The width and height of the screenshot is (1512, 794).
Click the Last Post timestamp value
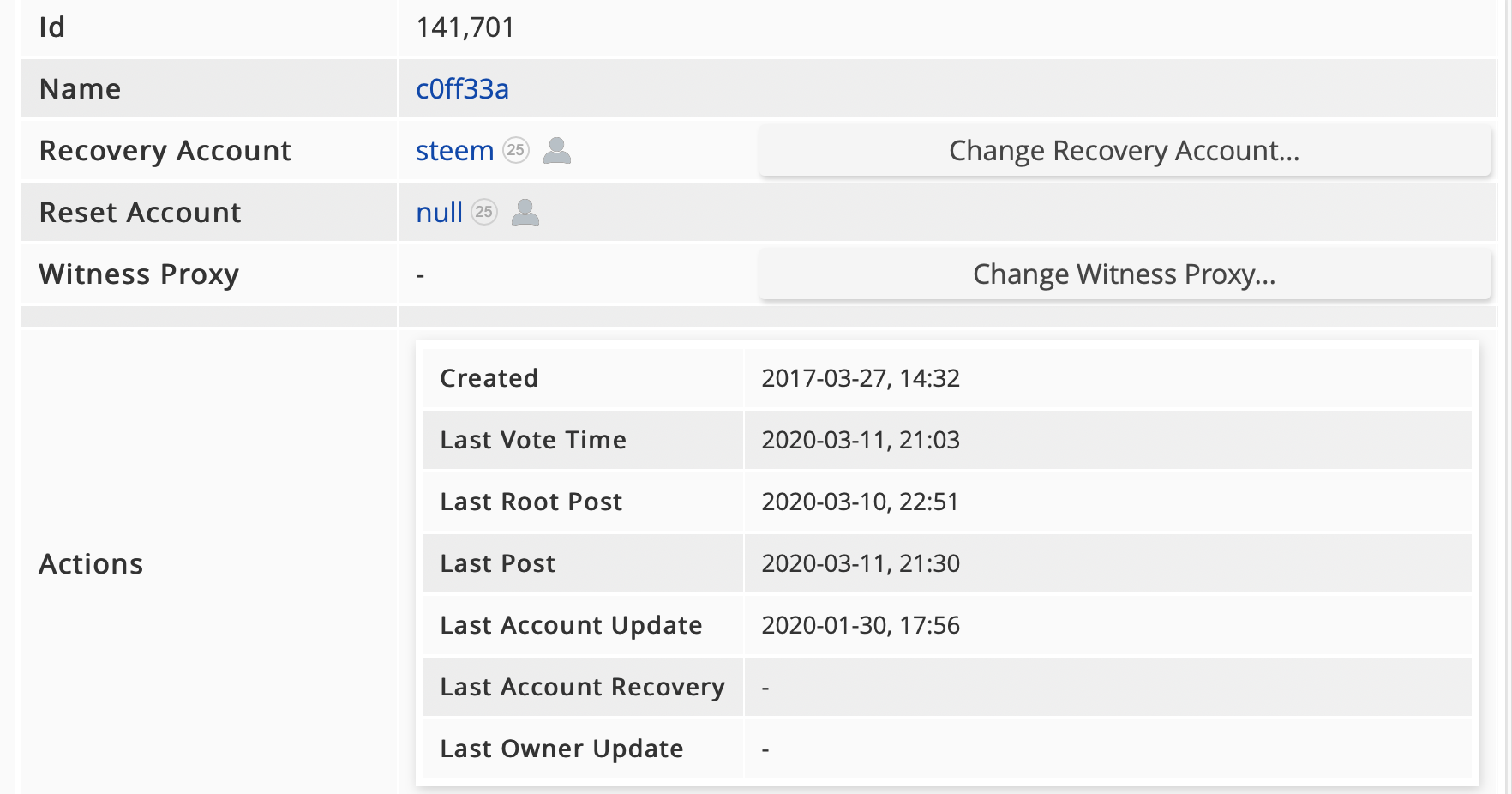(x=860, y=563)
